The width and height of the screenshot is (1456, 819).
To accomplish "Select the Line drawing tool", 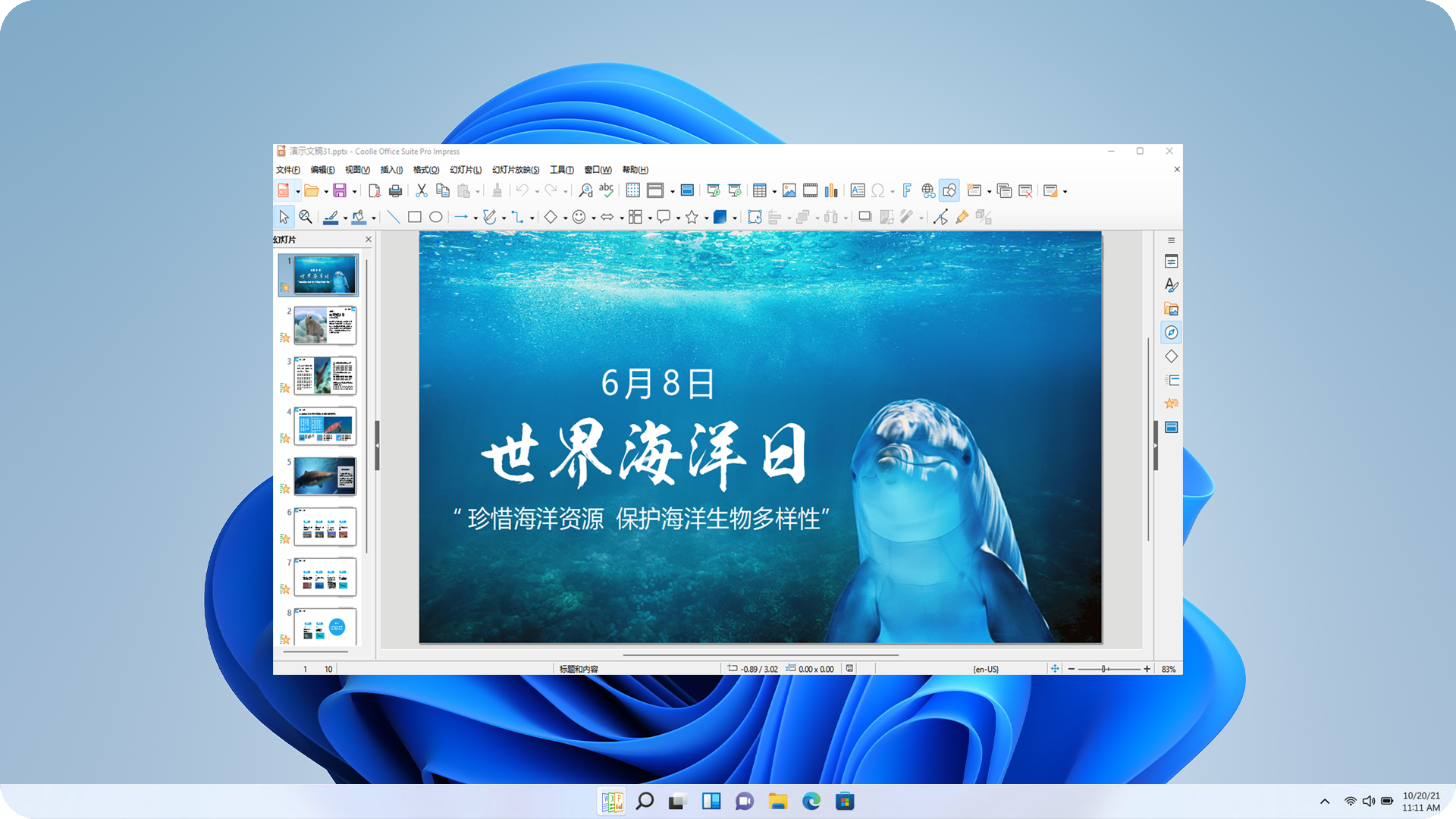I will pos(394,217).
